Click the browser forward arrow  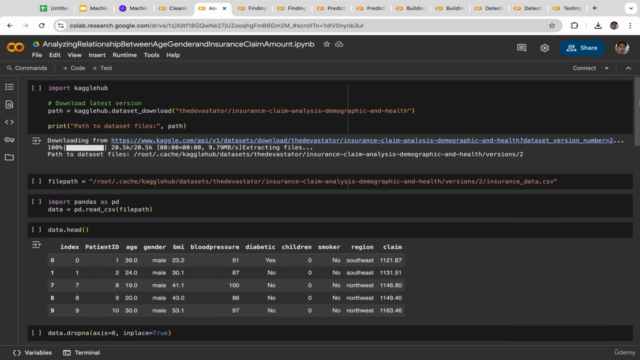[x=25, y=25]
